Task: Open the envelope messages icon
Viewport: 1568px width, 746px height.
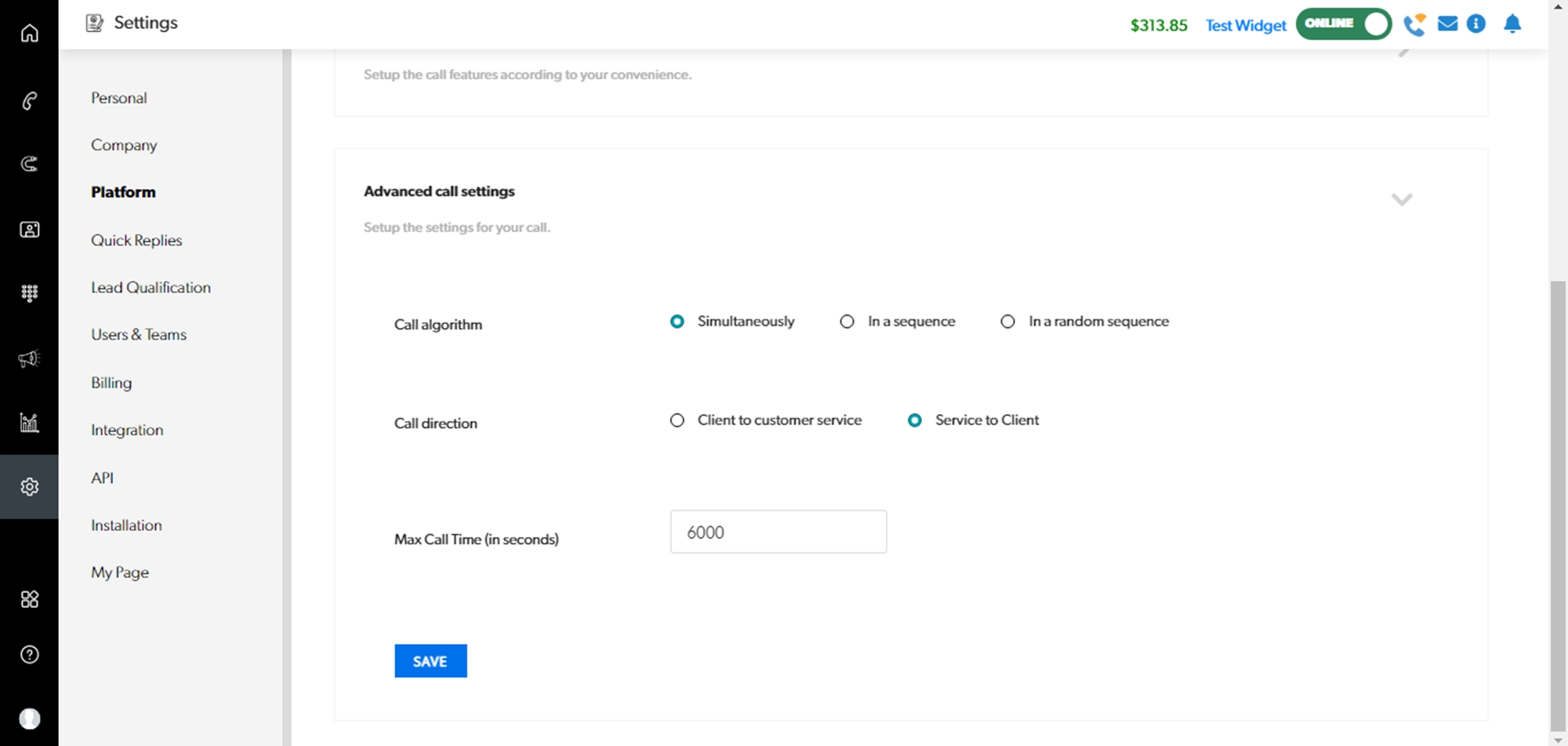Action: pos(1447,24)
